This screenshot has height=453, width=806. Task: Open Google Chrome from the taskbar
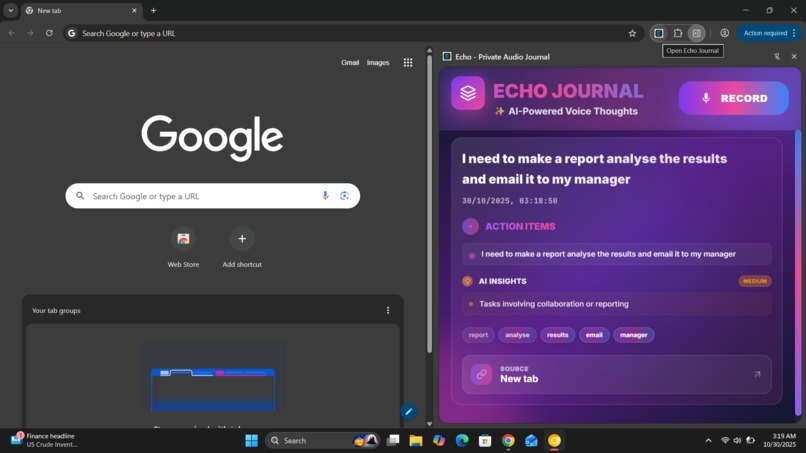click(508, 441)
